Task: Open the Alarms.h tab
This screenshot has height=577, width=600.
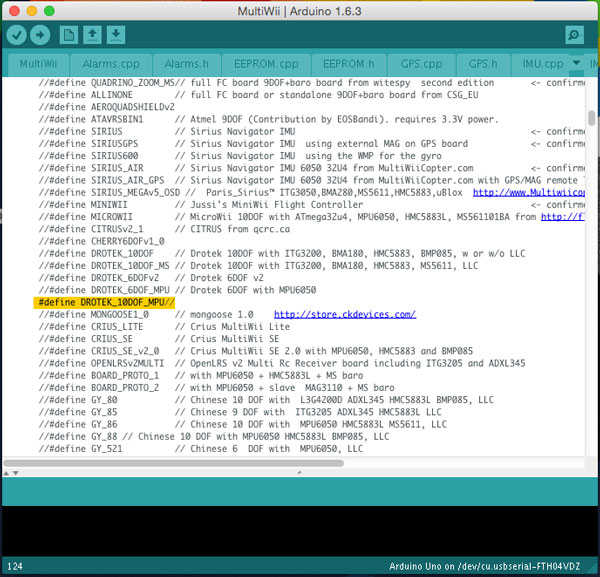Action: point(187,64)
